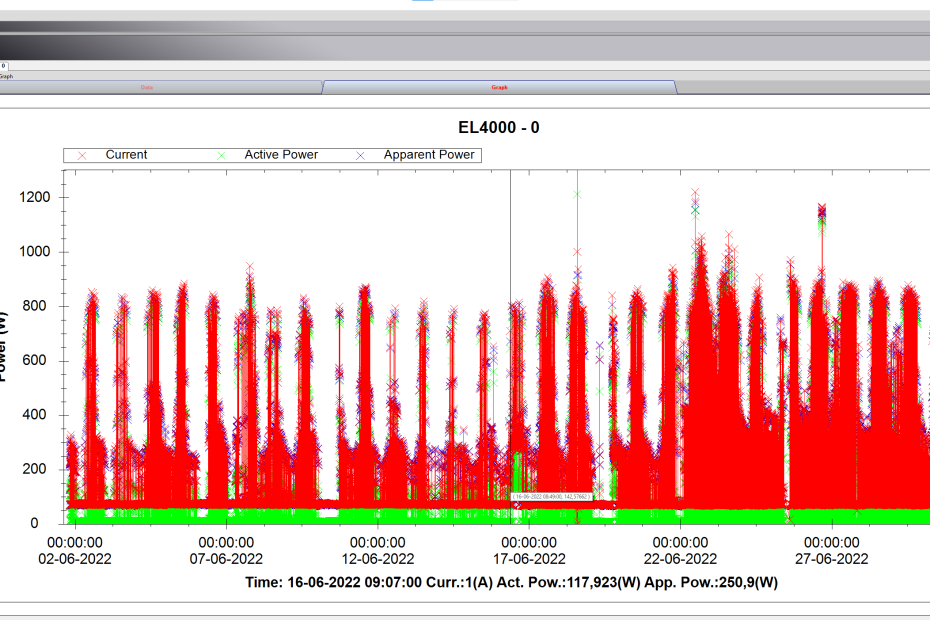Switch to the Data tab
Image resolution: width=930 pixels, height=620 pixels.
[147, 88]
